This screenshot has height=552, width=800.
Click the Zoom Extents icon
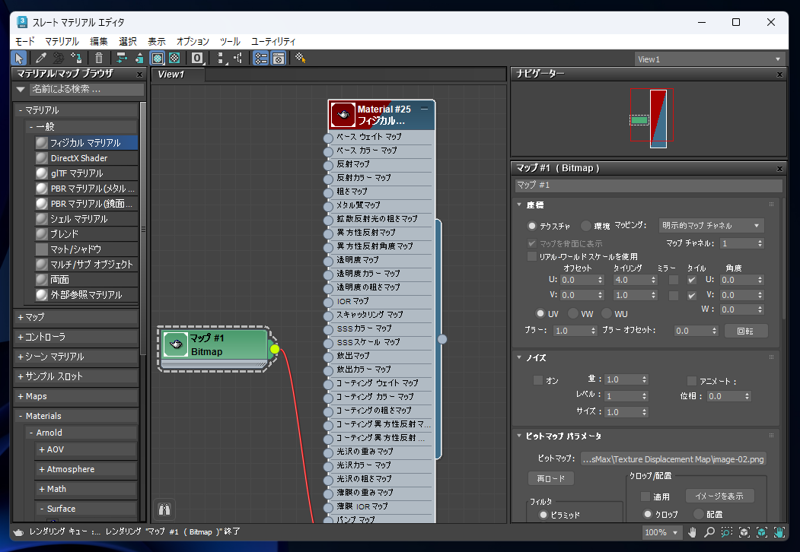pos(744,532)
